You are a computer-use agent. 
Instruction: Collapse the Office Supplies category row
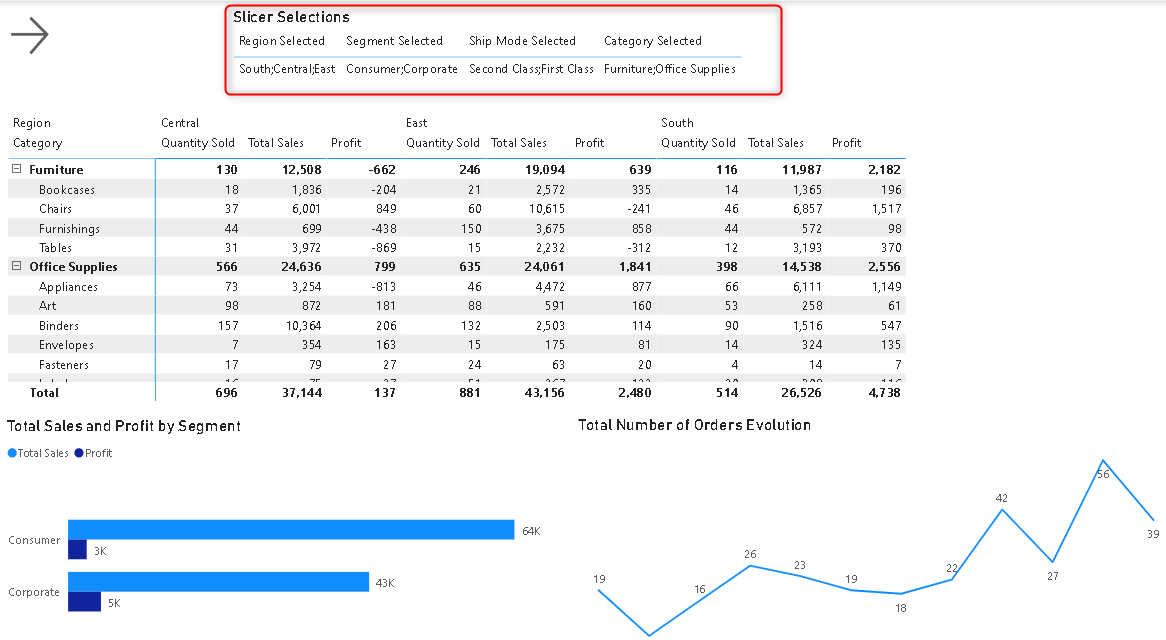[16, 267]
